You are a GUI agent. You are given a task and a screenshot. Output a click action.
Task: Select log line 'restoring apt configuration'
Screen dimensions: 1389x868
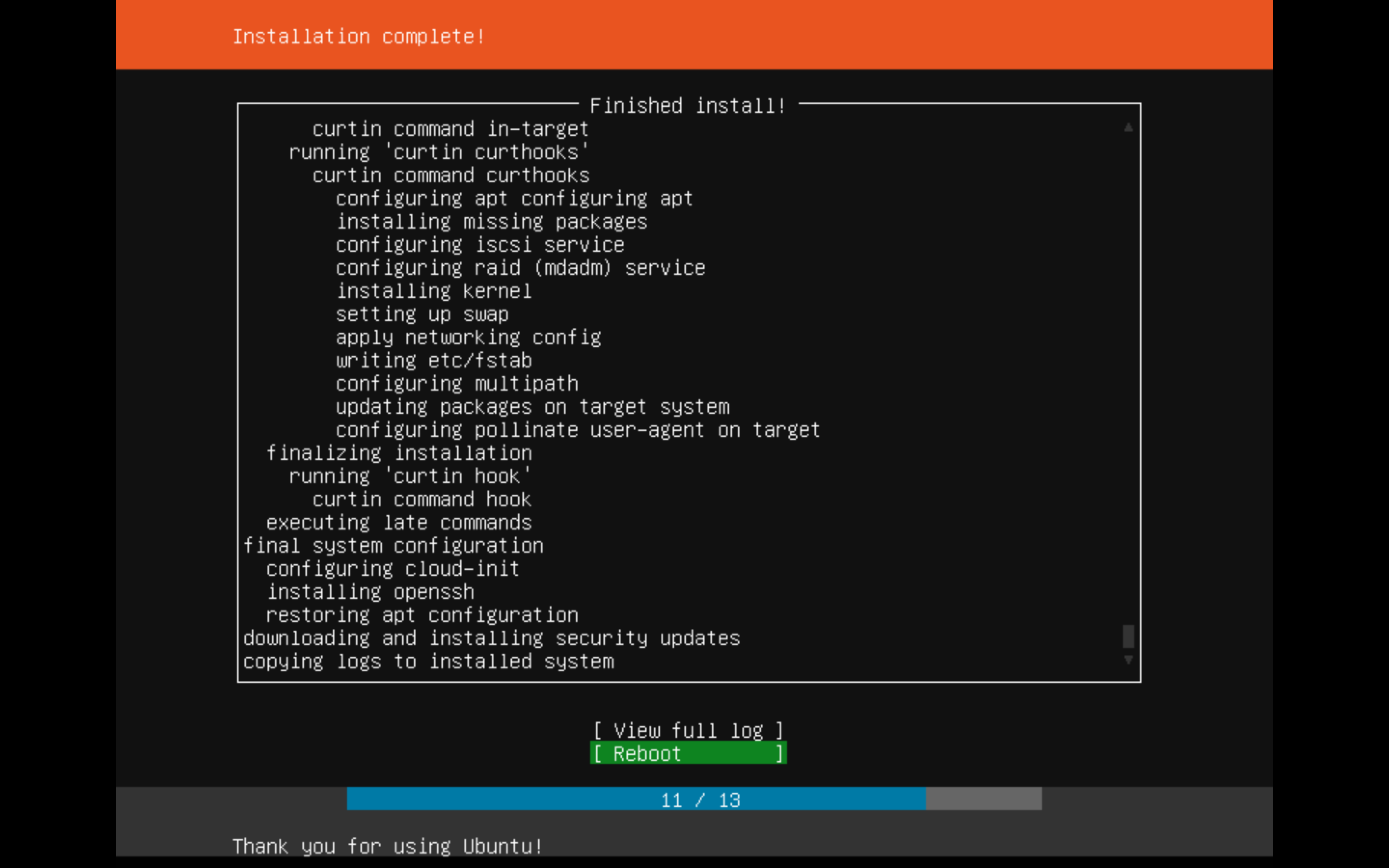click(x=422, y=615)
